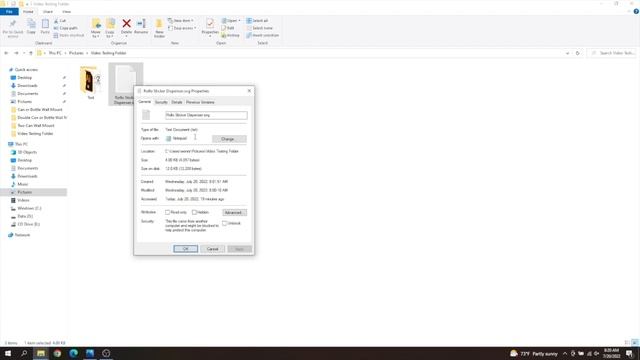
Task: Open Music under This PC
Action: click(23, 184)
